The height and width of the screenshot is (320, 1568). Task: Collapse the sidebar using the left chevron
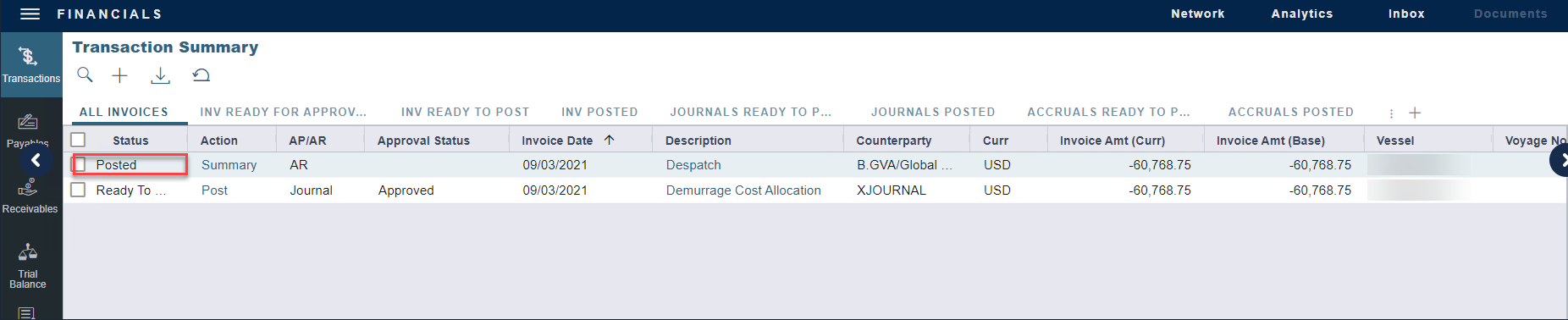(x=36, y=160)
